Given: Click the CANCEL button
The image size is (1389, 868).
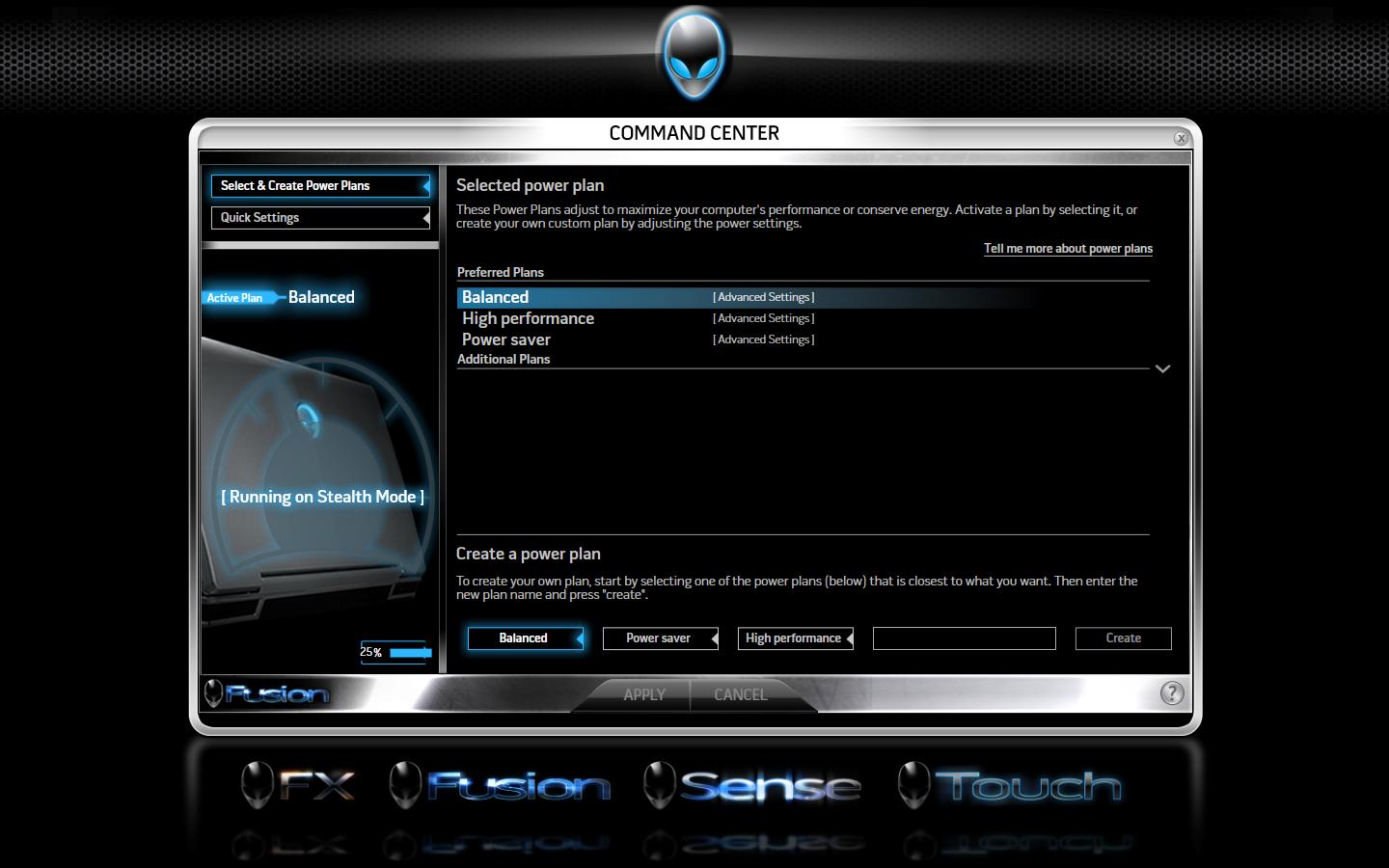Looking at the screenshot, I should (741, 694).
